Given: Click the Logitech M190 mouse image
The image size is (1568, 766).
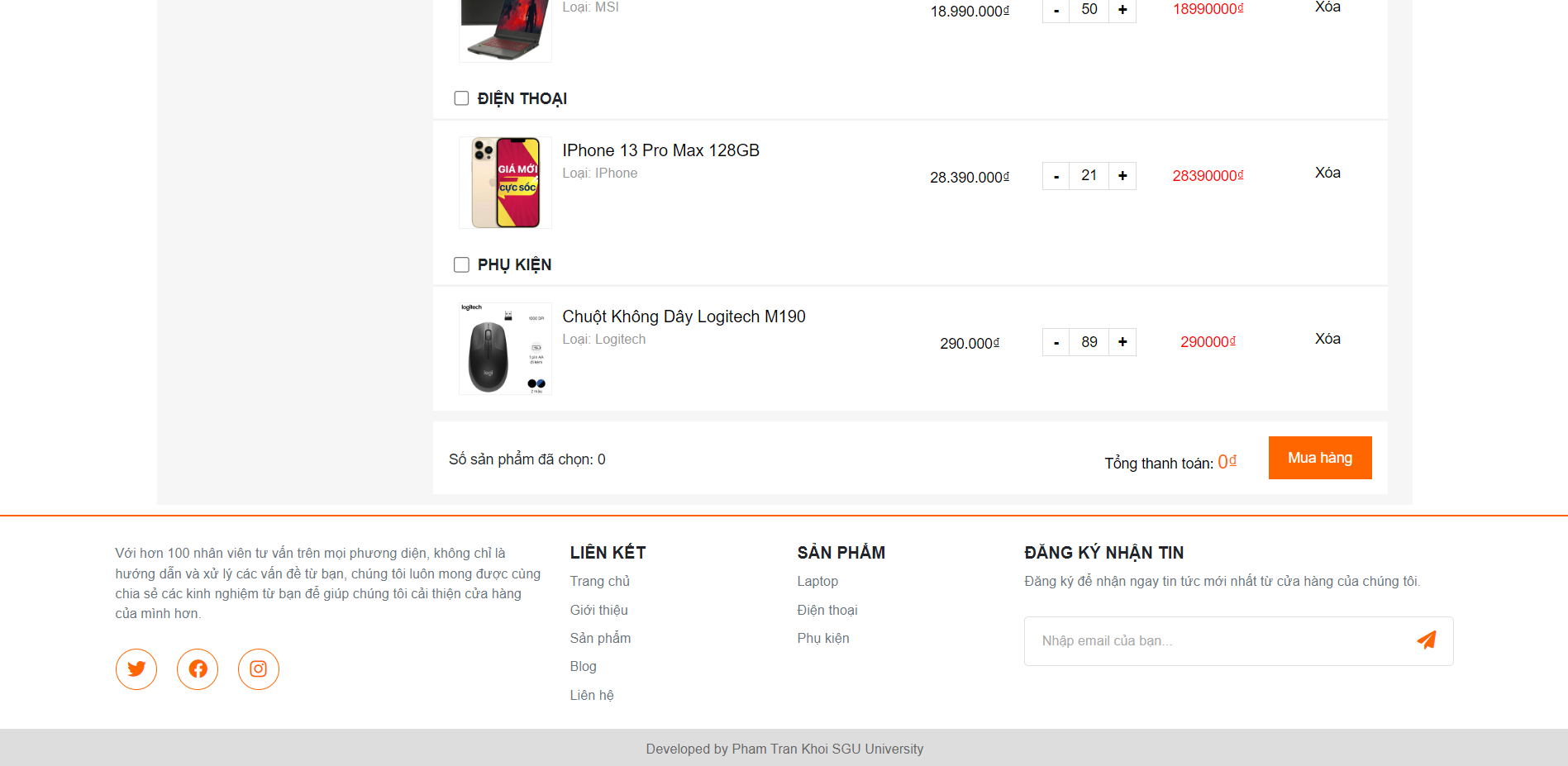Looking at the screenshot, I should pos(505,348).
